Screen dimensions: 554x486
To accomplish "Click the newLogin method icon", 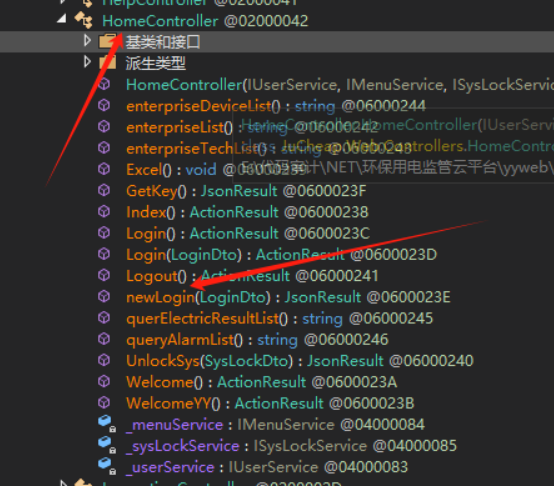I will click(x=104, y=296).
